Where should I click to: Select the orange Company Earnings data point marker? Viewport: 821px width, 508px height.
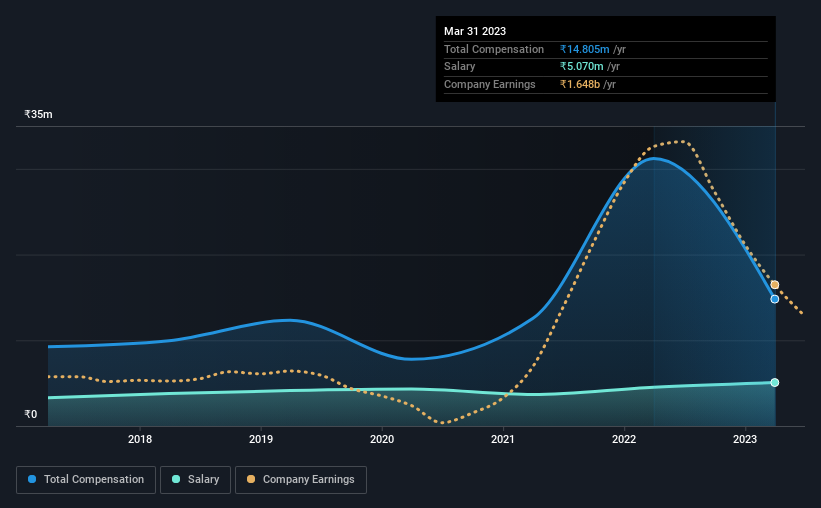point(774,285)
